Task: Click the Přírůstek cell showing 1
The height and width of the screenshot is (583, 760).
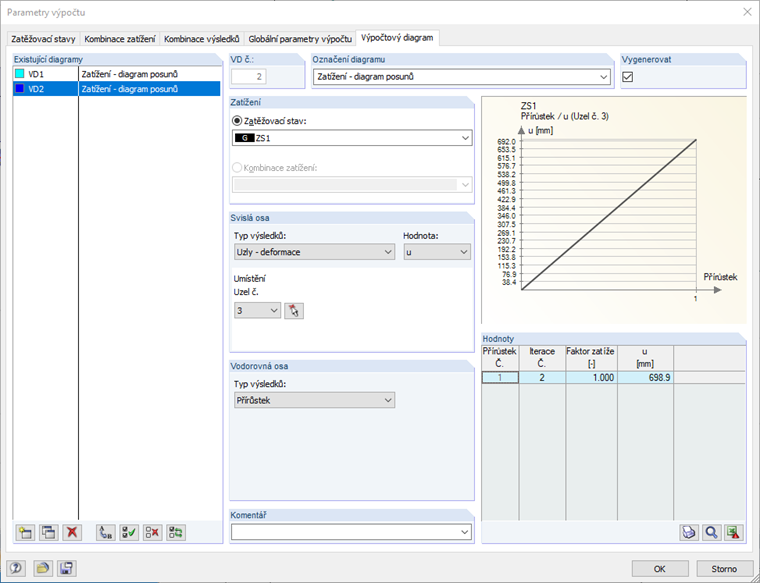Action: [x=500, y=378]
